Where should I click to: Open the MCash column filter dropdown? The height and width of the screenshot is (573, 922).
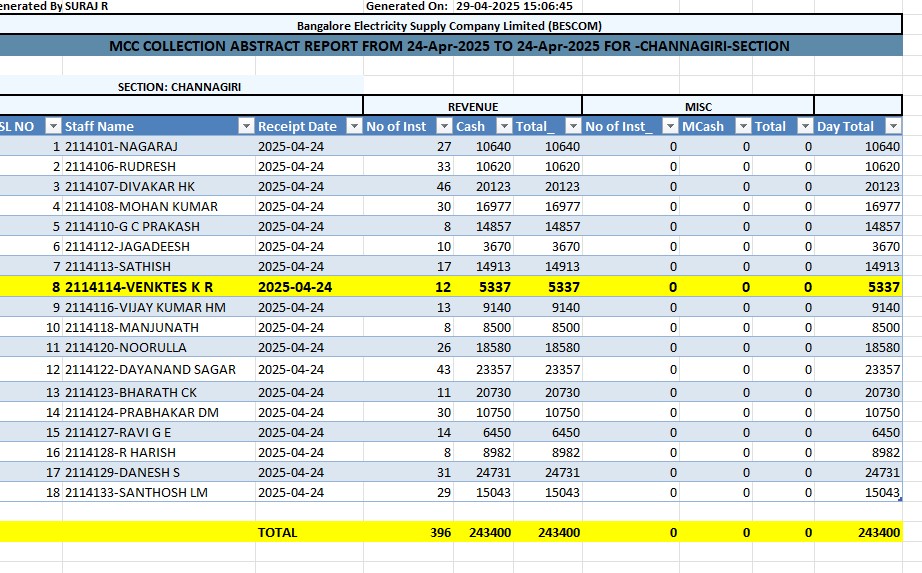tap(744, 126)
